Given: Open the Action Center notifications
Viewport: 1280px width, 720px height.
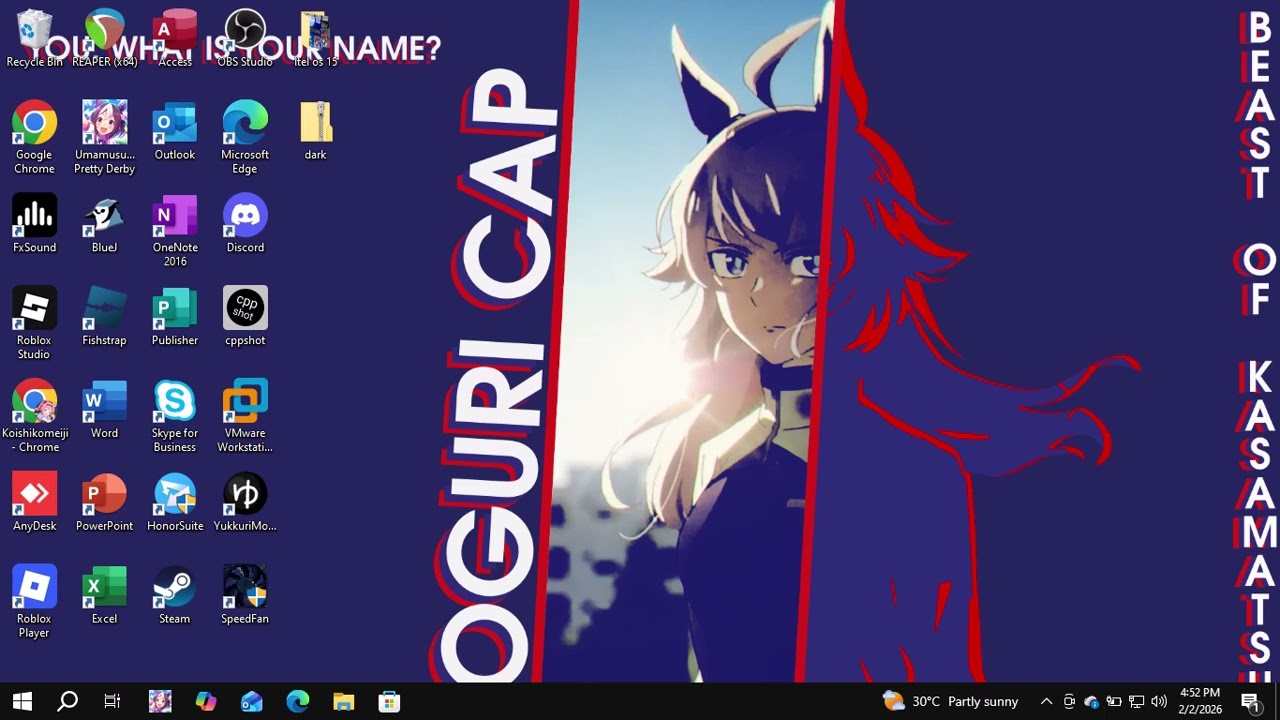Looking at the screenshot, I should pos(1250,701).
